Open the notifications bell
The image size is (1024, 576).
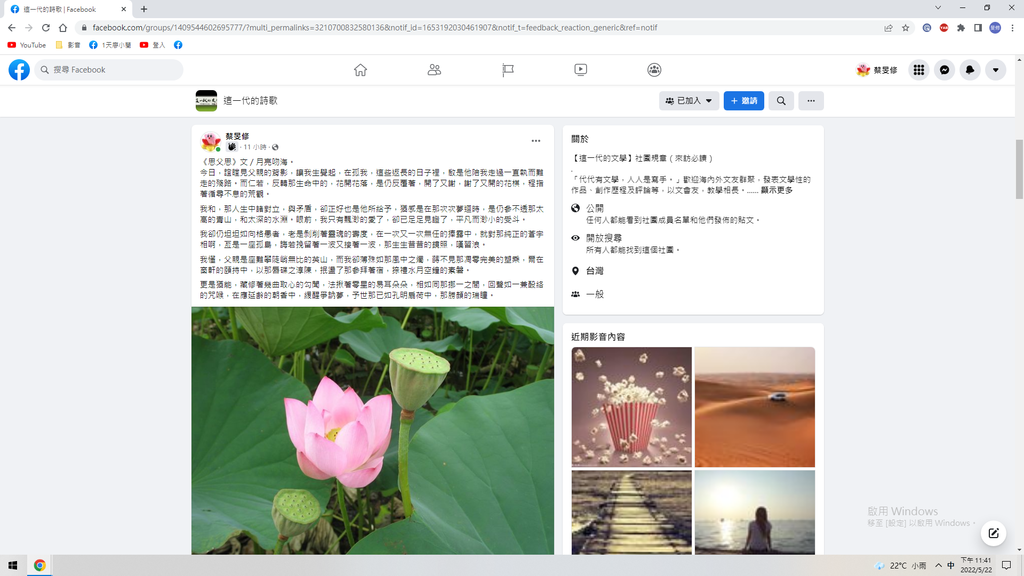pos(970,70)
